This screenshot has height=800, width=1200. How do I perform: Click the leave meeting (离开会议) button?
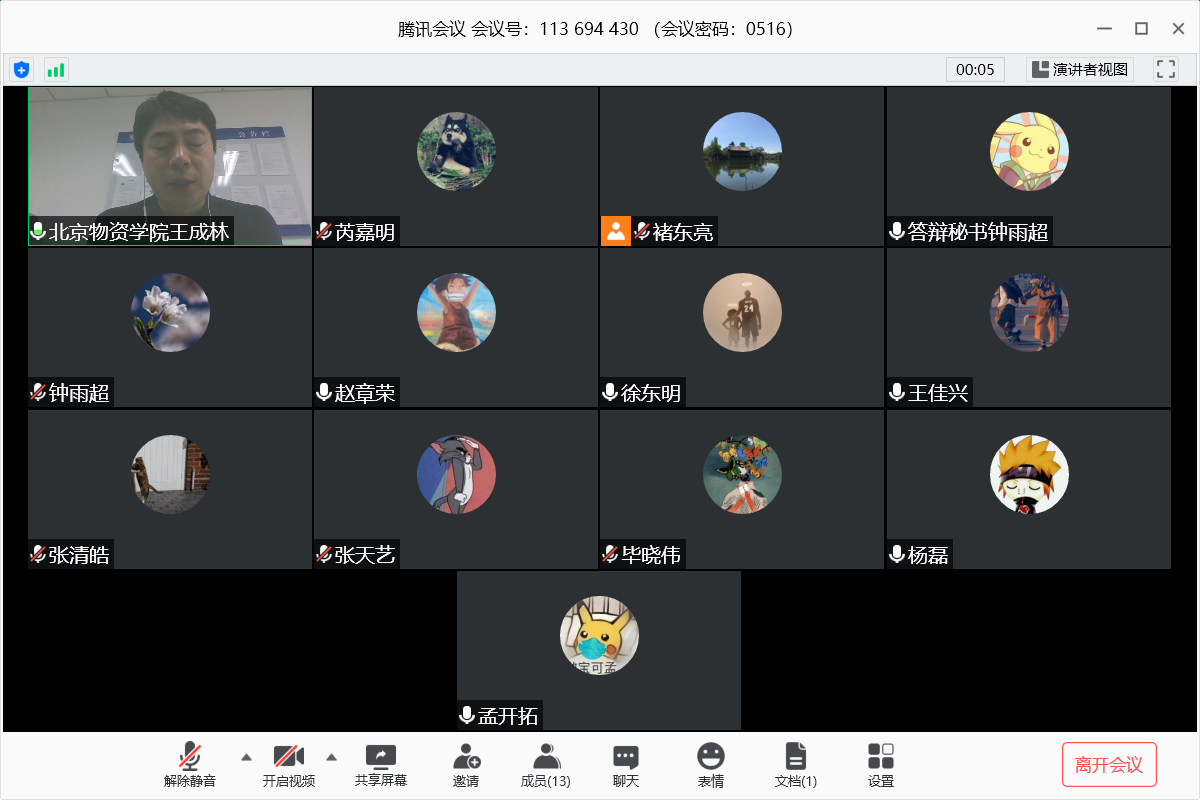pyautogui.click(x=1109, y=765)
